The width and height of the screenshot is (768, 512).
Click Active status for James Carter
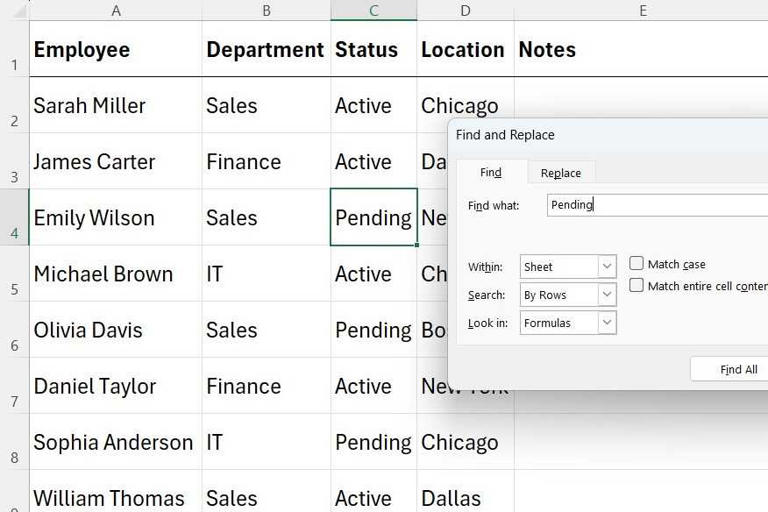(x=374, y=161)
